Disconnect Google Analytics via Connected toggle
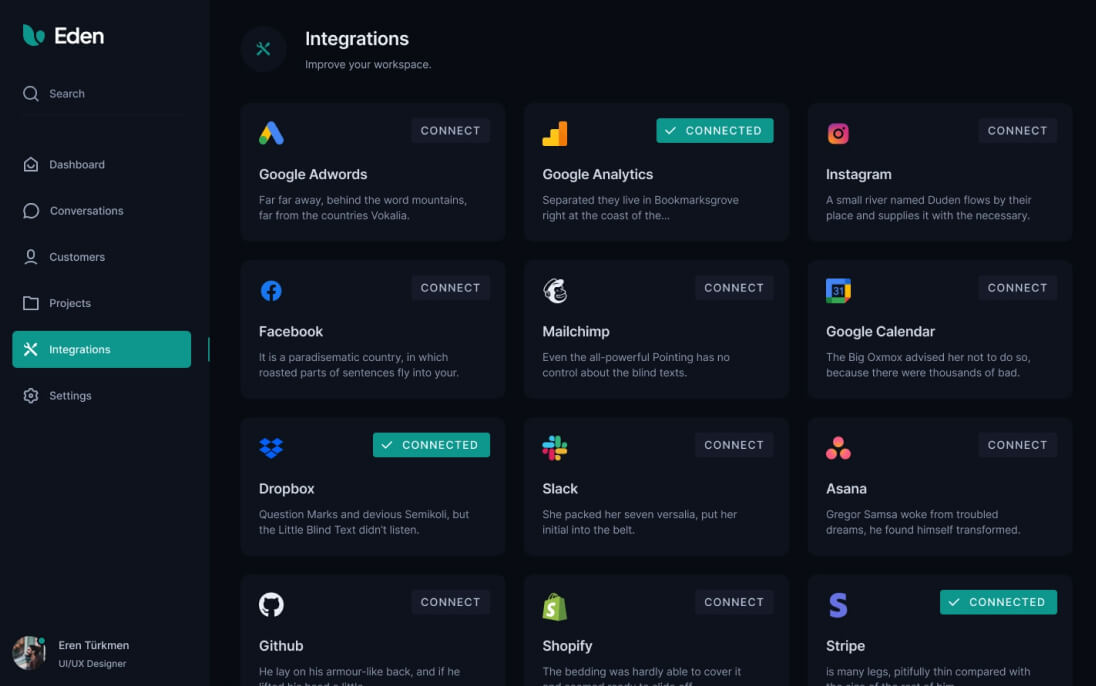The image size is (1096, 686). pyautogui.click(x=714, y=131)
